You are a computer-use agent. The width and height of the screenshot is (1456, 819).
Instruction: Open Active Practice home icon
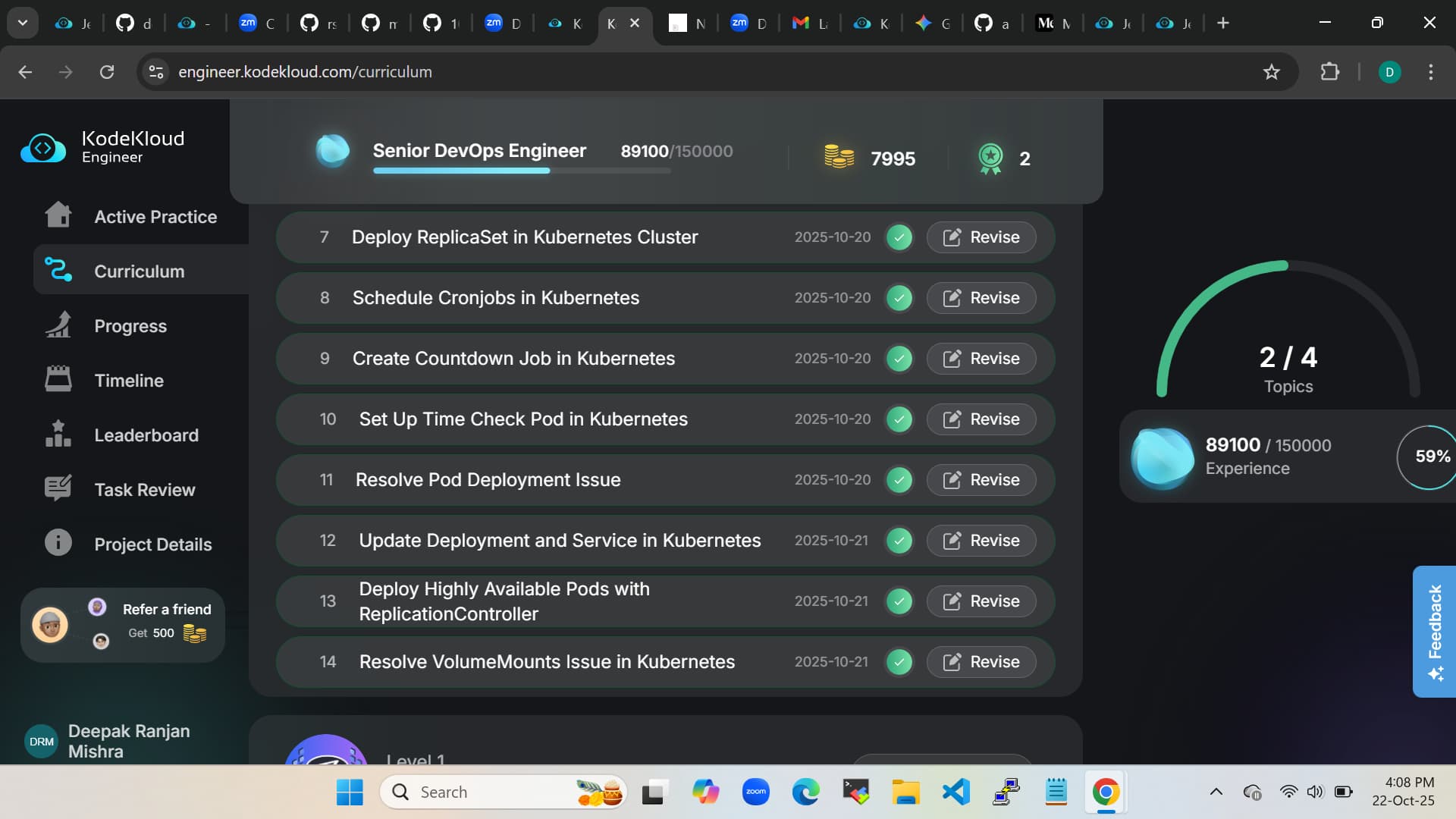tap(58, 215)
